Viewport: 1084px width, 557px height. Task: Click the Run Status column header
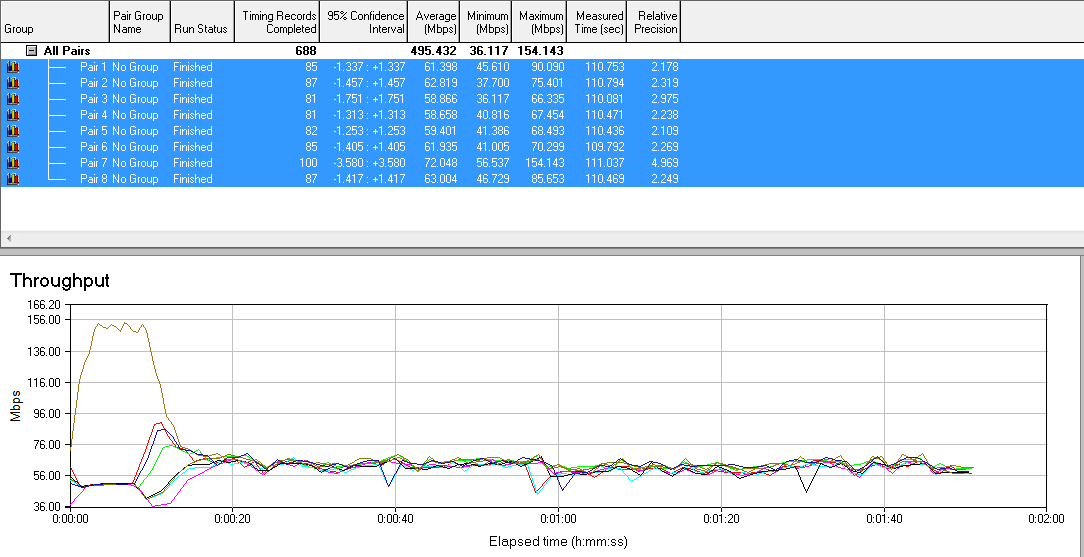[x=202, y=21]
